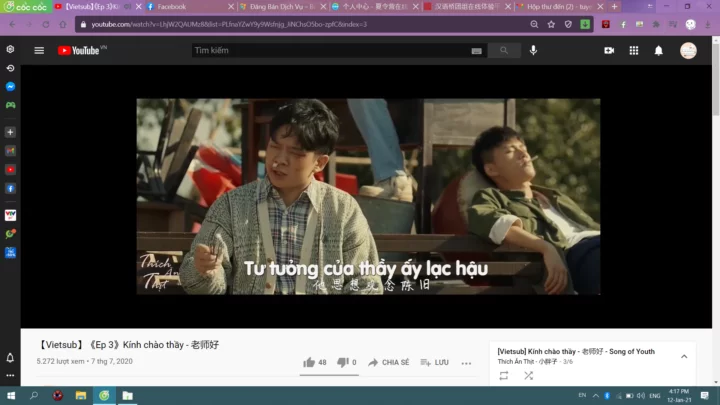Screen dimensions: 720x405
Task: Reload the current page
Action: tap(45, 24)
